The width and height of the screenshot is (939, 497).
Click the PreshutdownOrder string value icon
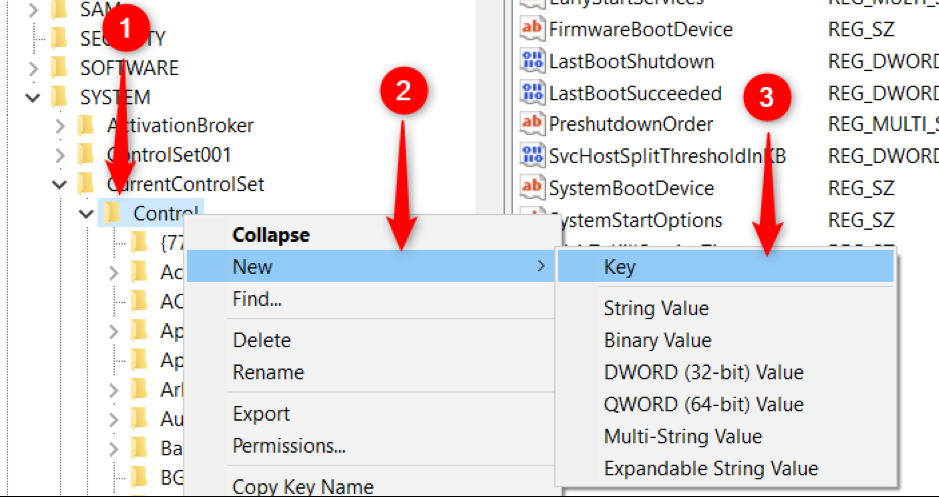tap(532, 124)
